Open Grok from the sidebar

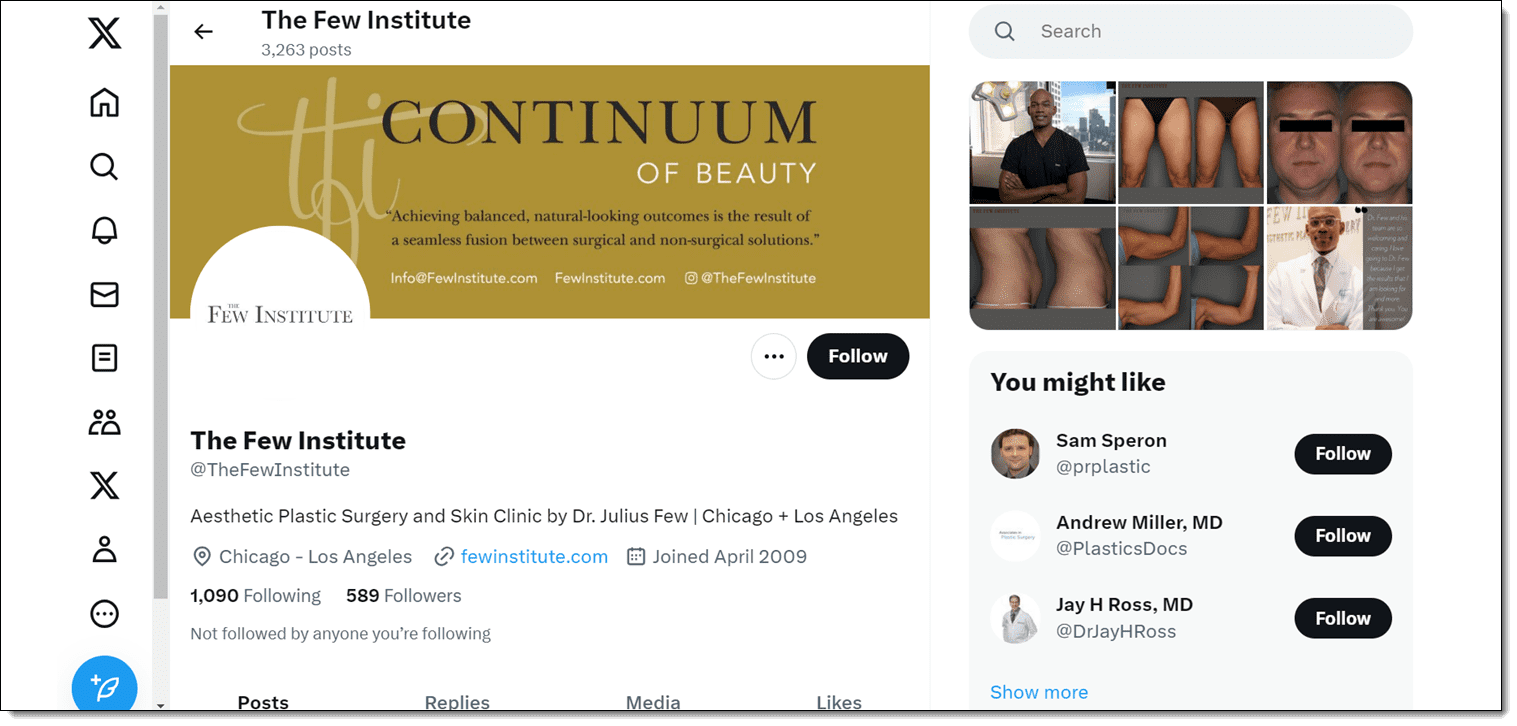coord(104,358)
